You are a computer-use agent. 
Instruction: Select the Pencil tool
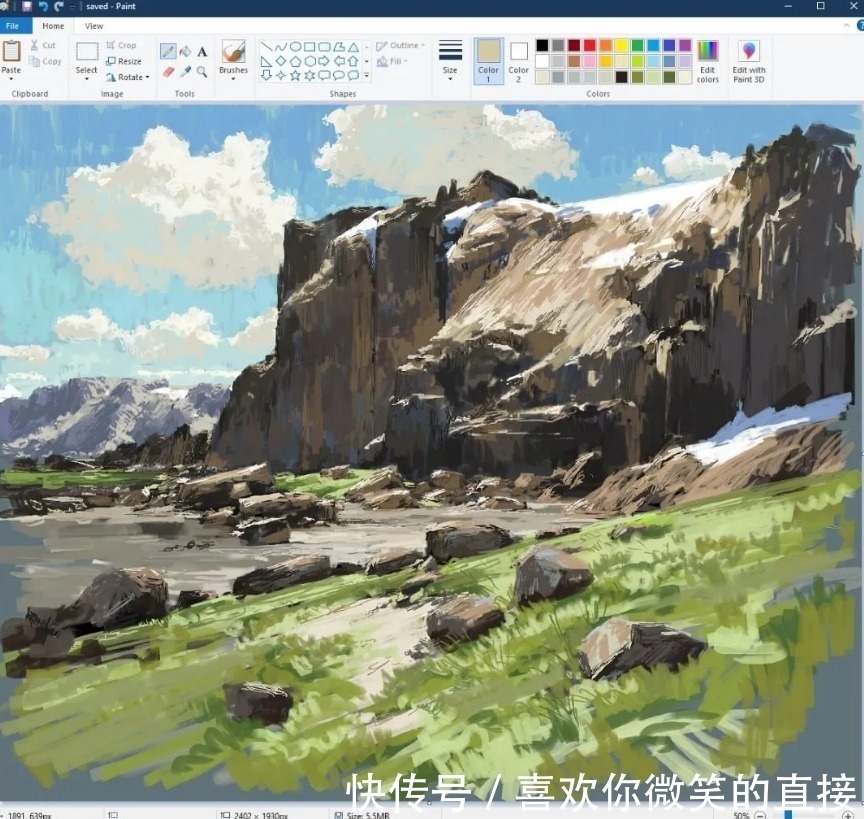167,50
